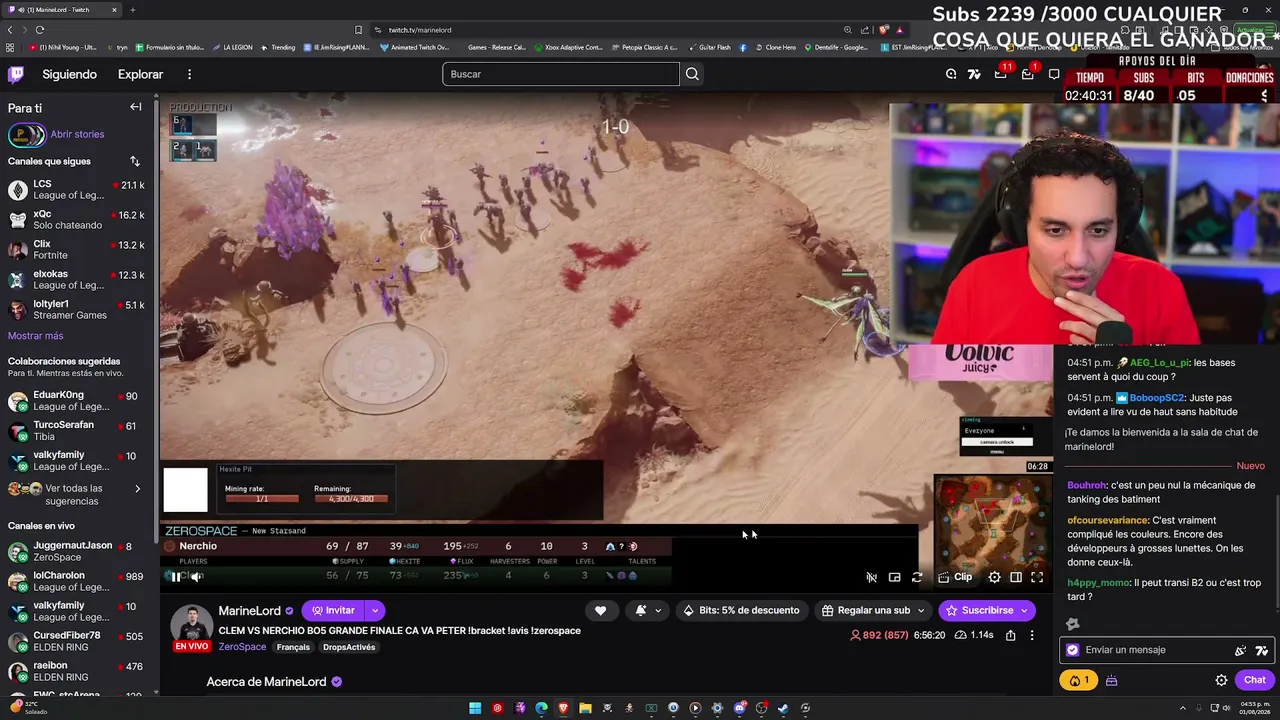
Task: Open the hype streak flame button
Action: point(1079,680)
